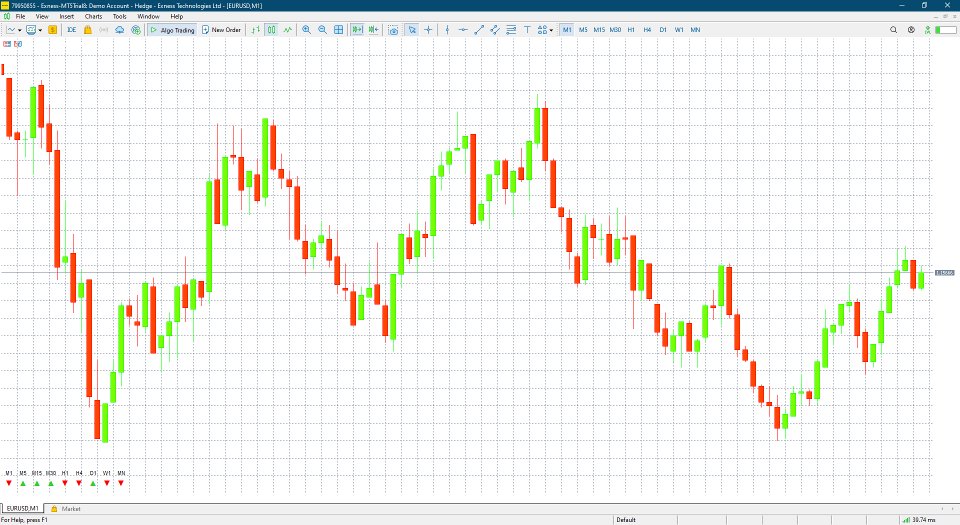The width and height of the screenshot is (960, 525).
Task: Open the File menu
Action: [x=20, y=17]
